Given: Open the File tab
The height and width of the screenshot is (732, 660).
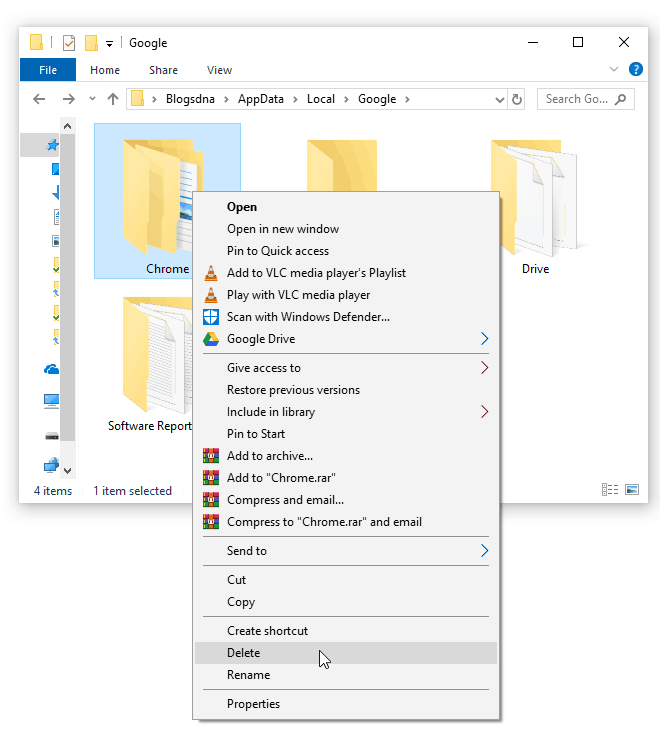Looking at the screenshot, I should [x=48, y=70].
